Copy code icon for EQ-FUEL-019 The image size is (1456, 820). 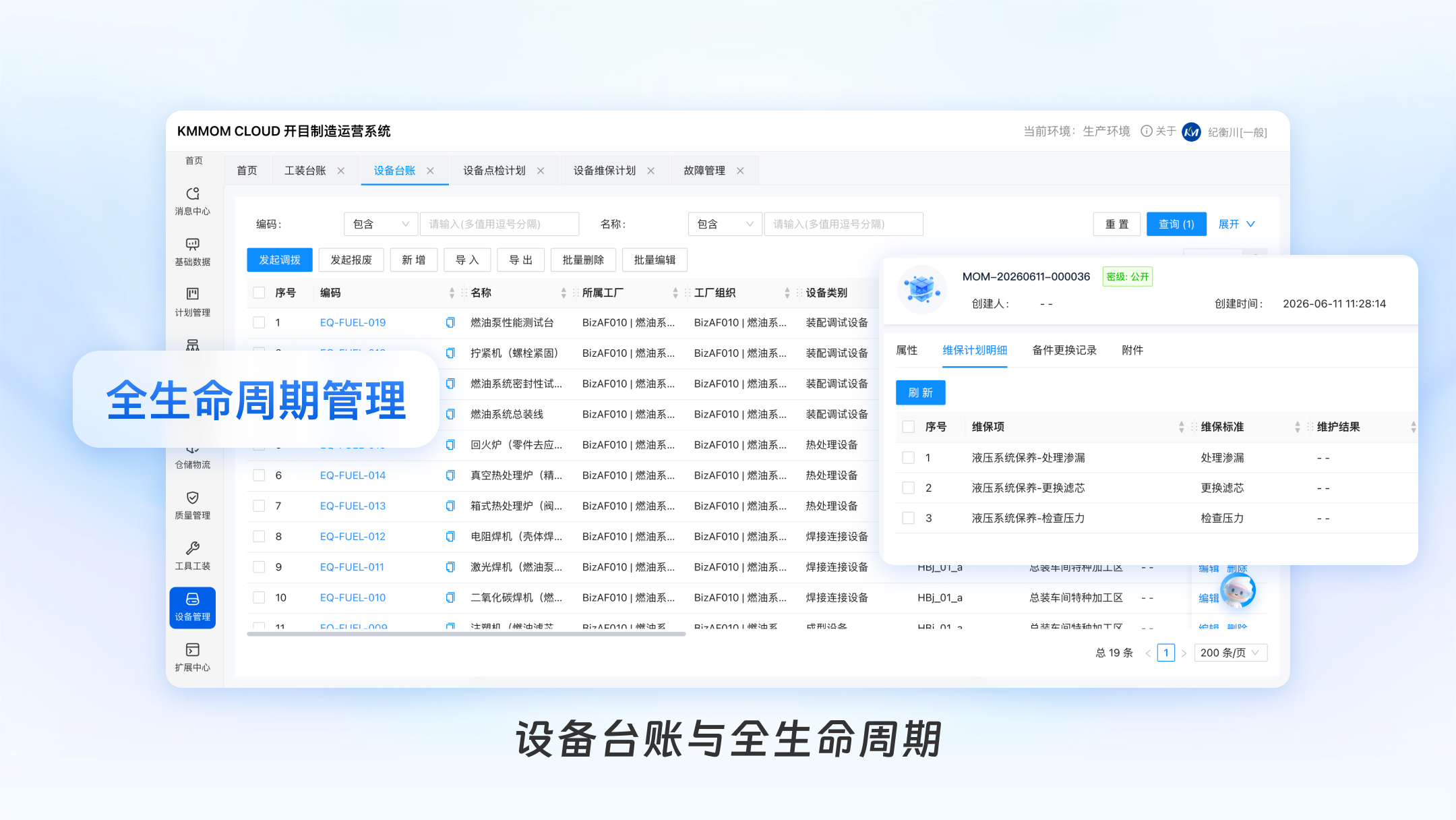(450, 322)
